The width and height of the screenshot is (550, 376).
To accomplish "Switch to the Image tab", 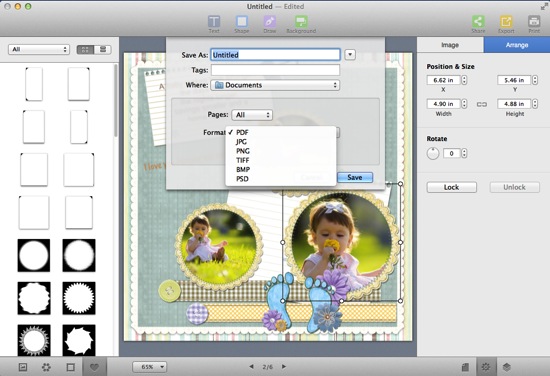I will click(450, 45).
